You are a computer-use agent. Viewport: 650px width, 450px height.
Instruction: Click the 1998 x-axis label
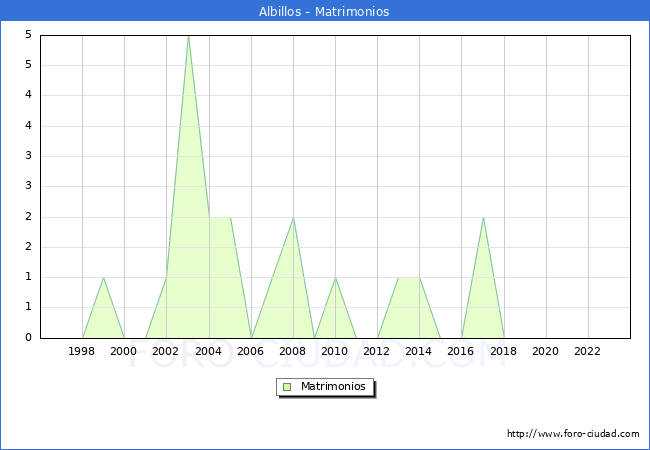[82, 351]
